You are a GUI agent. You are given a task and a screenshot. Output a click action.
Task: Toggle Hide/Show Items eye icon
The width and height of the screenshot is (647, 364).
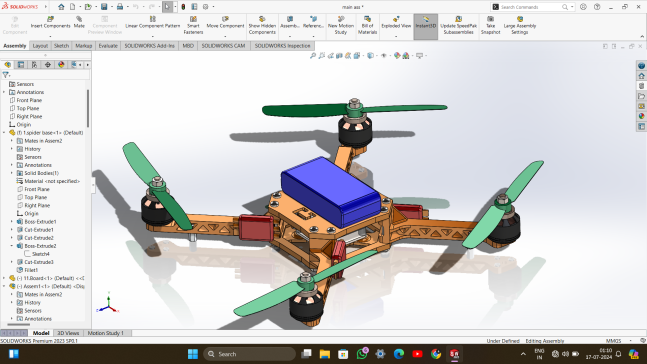coord(384,56)
